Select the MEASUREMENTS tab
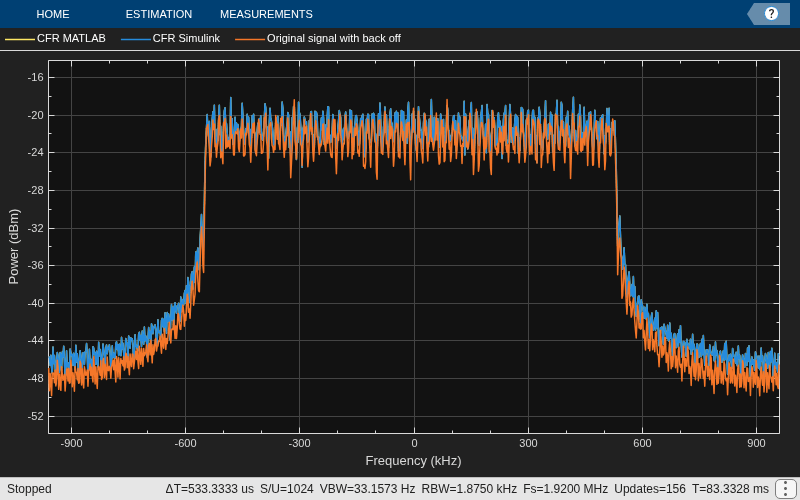This screenshot has height=500, width=800. tap(266, 14)
